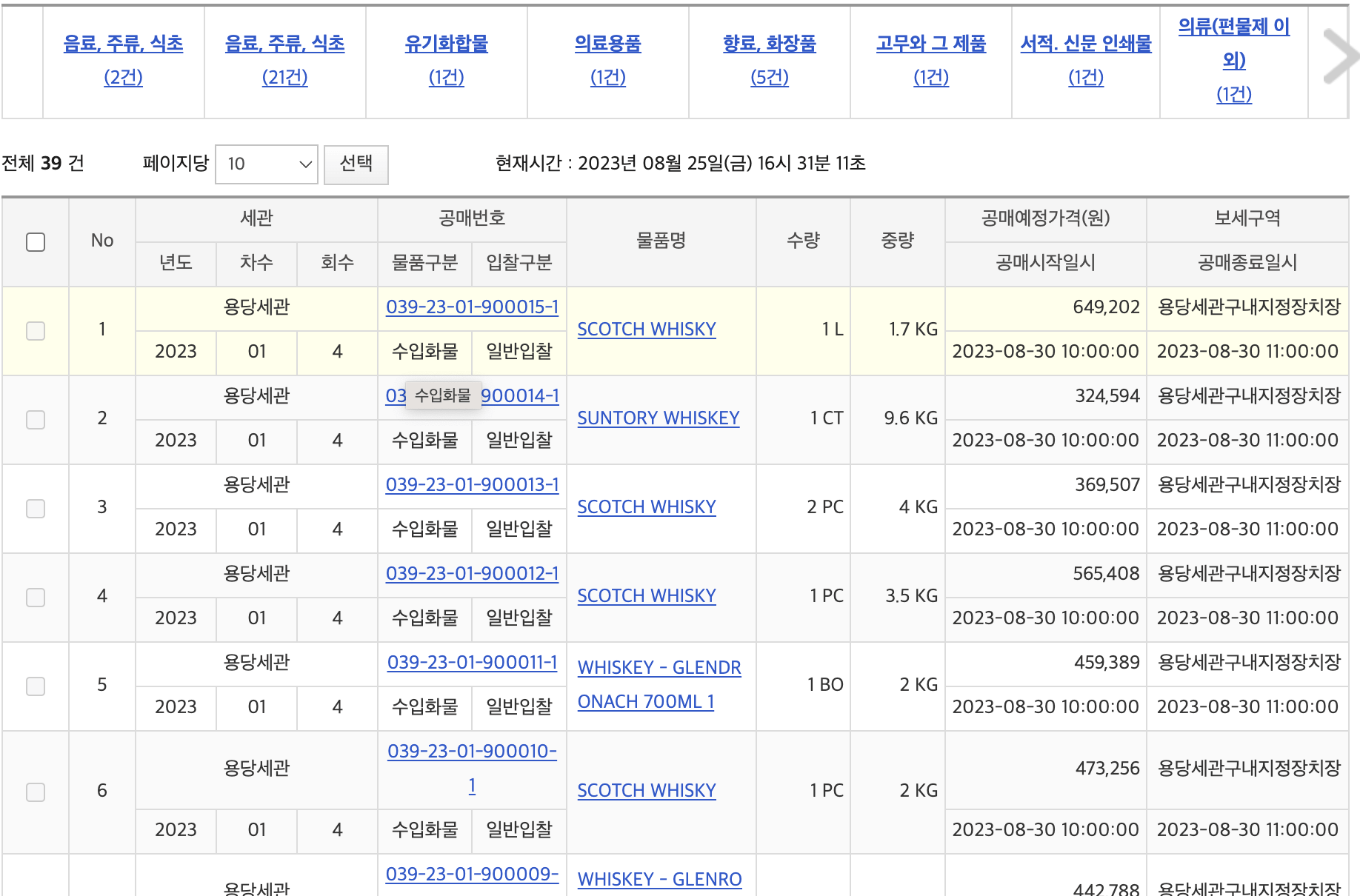Open auction number 039-23-01-900015-1
Viewport: 1360px width, 896px height.
pos(473,307)
